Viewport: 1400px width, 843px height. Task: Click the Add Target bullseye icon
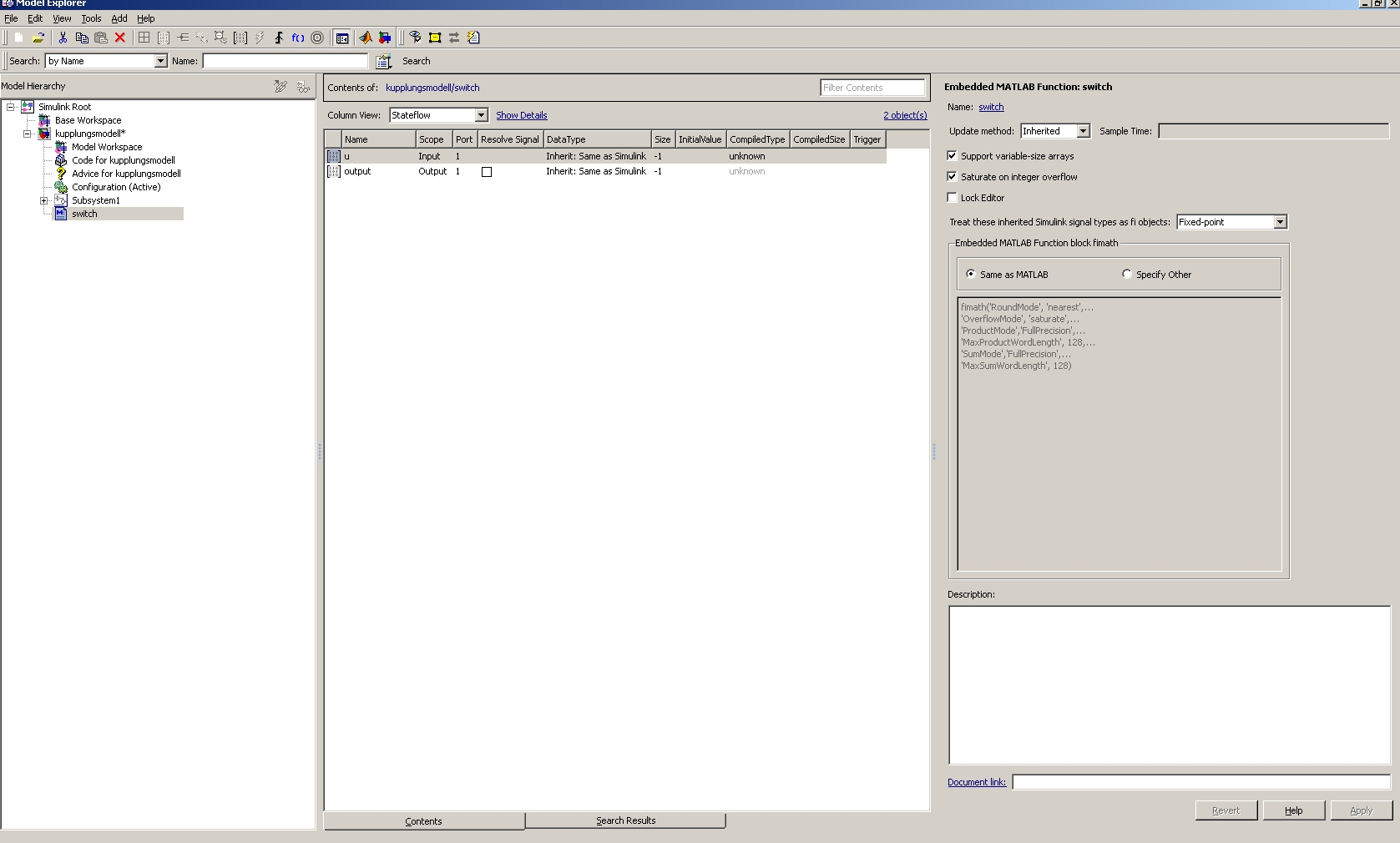pyautogui.click(x=317, y=38)
